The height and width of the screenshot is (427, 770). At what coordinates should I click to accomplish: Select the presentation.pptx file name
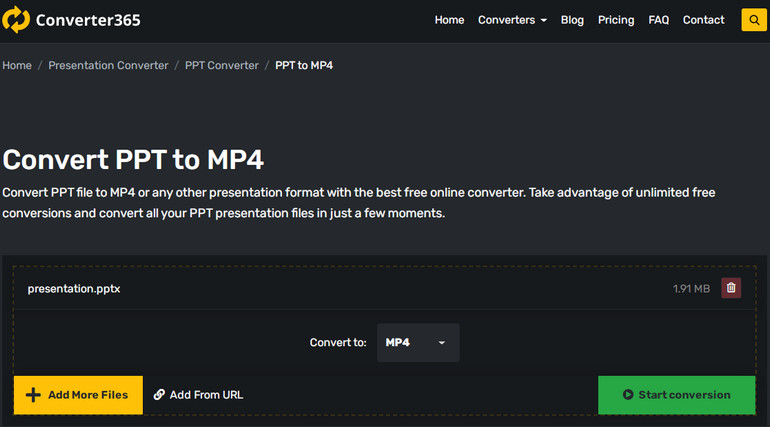click(x=74, y=289)
